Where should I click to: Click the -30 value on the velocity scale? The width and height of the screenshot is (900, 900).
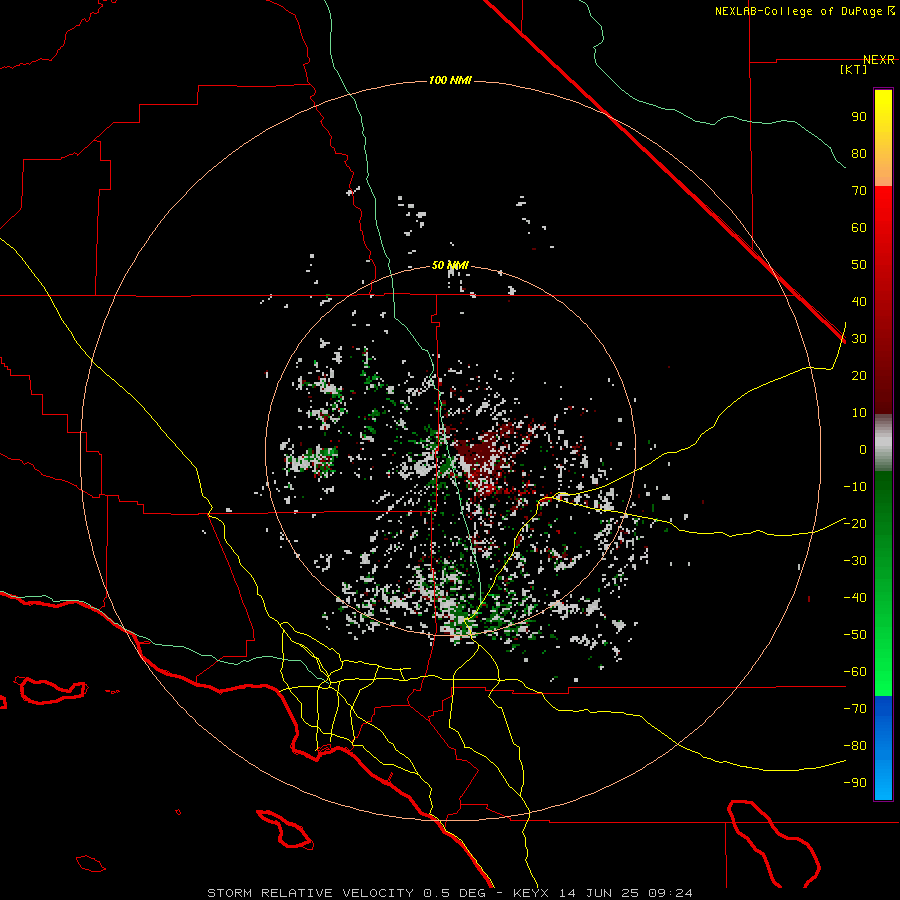(855, 561)
